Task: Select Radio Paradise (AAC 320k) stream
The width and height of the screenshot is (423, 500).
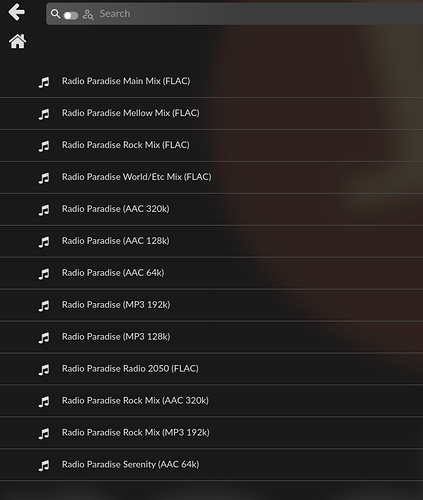Action: pyautogui.click(x=211, y=209)
